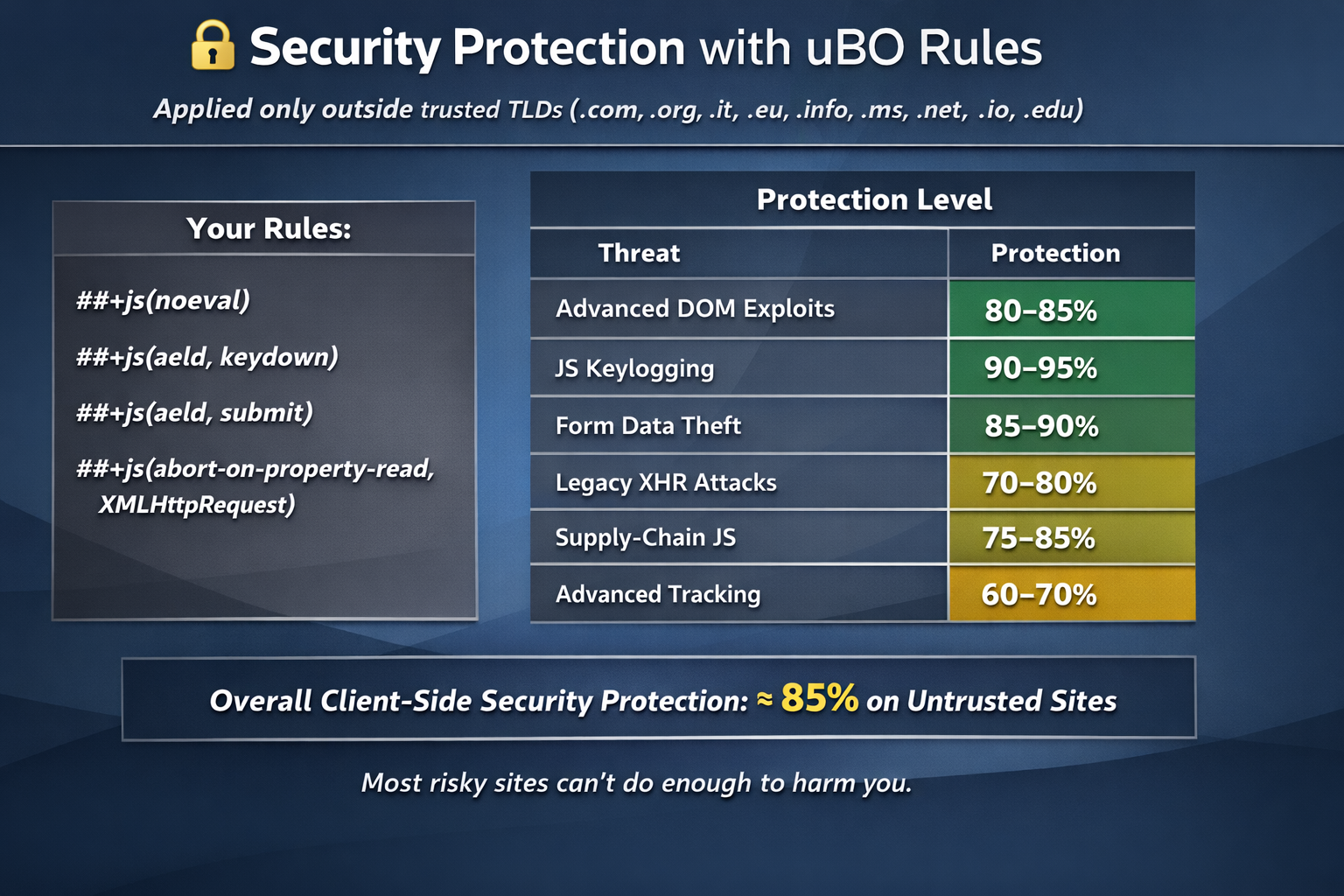Click the "Security Protection with uBO Rules" title
The width and height of the screenshot is (1344, 896).
(646, 47)
